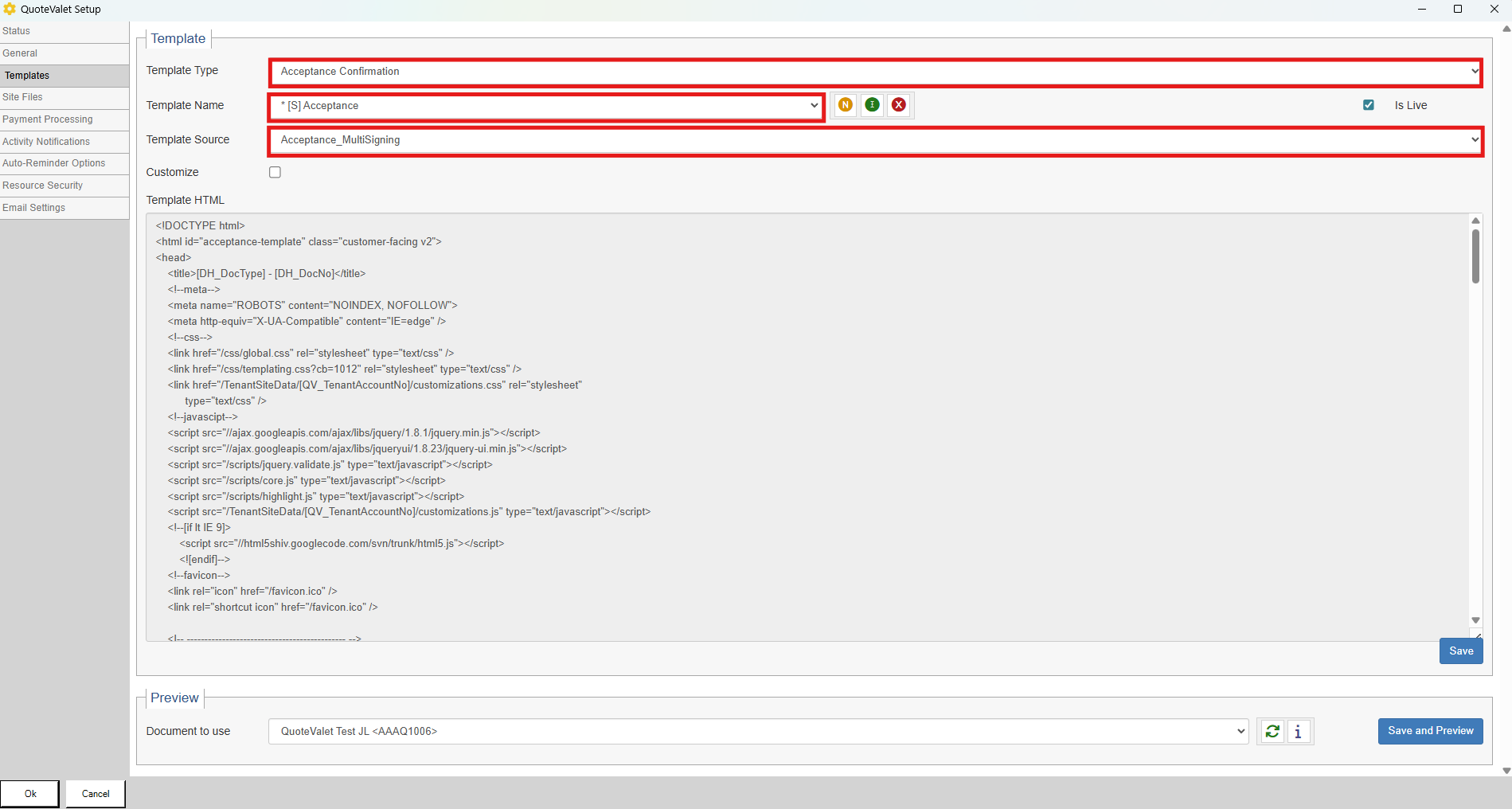Refresh the preview document list
The image size is (1512, 809).
(1272, 731)
